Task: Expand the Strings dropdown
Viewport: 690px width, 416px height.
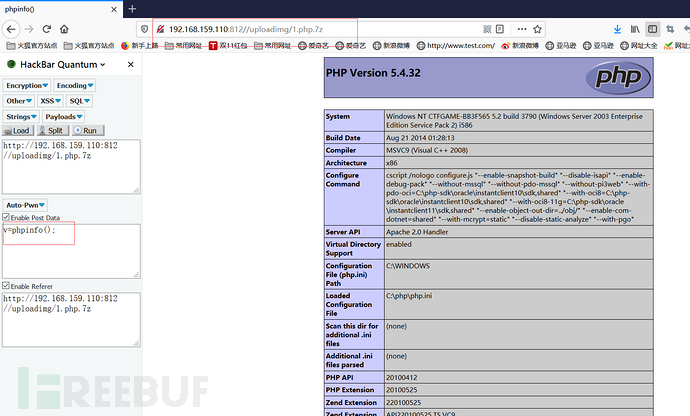Action: [x=21, y=117]
